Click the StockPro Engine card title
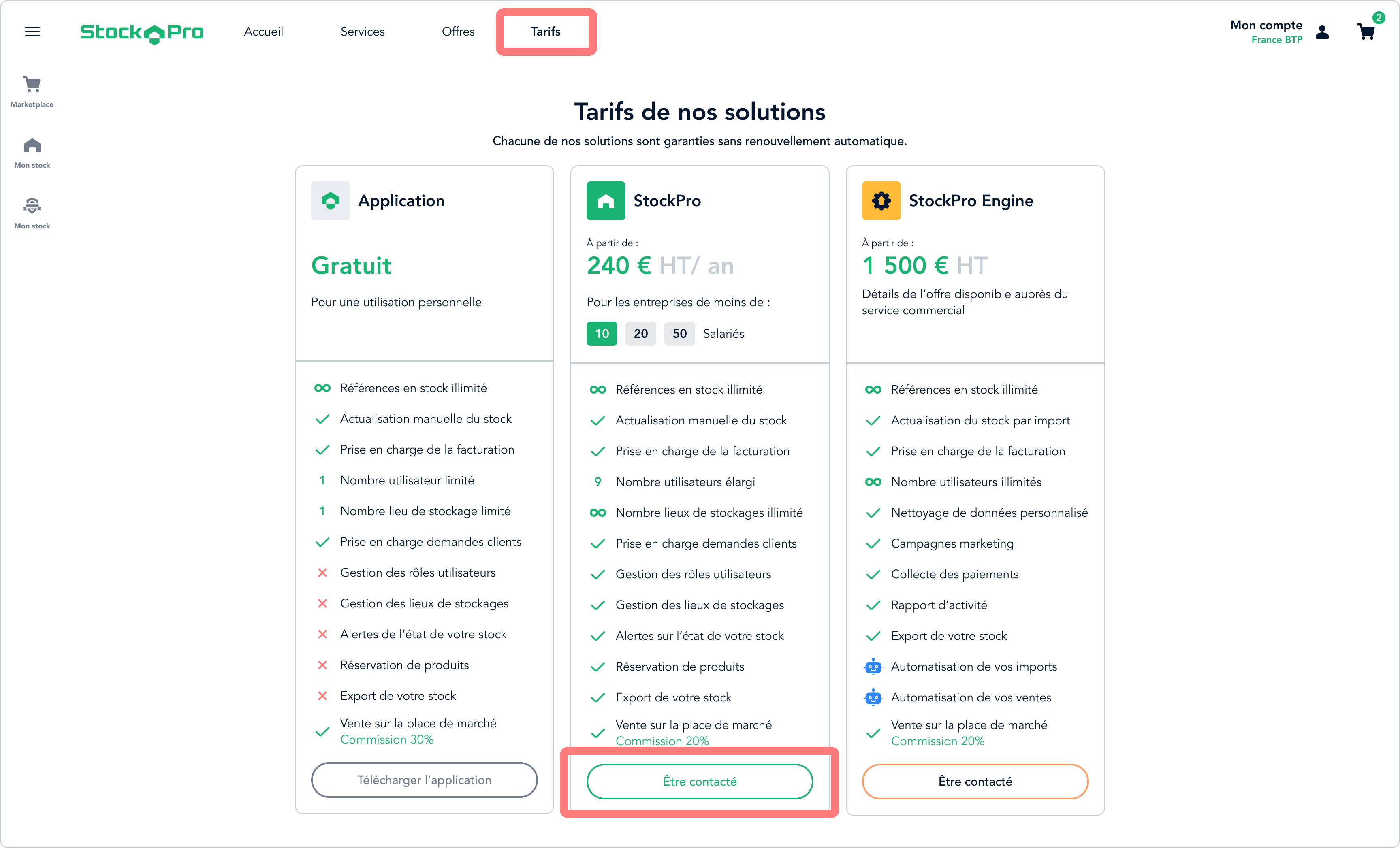The width and height of the screenshot is (1400, 848). pos(971,201)
